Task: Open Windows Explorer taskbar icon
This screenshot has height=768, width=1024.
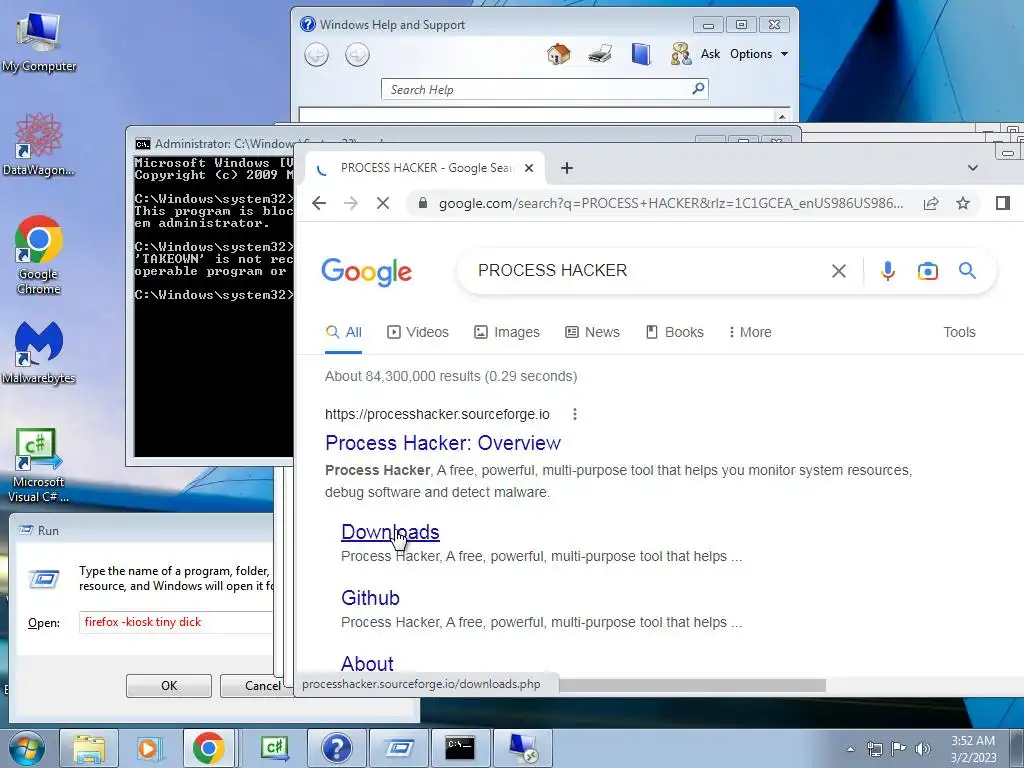Action: point(89,748)
